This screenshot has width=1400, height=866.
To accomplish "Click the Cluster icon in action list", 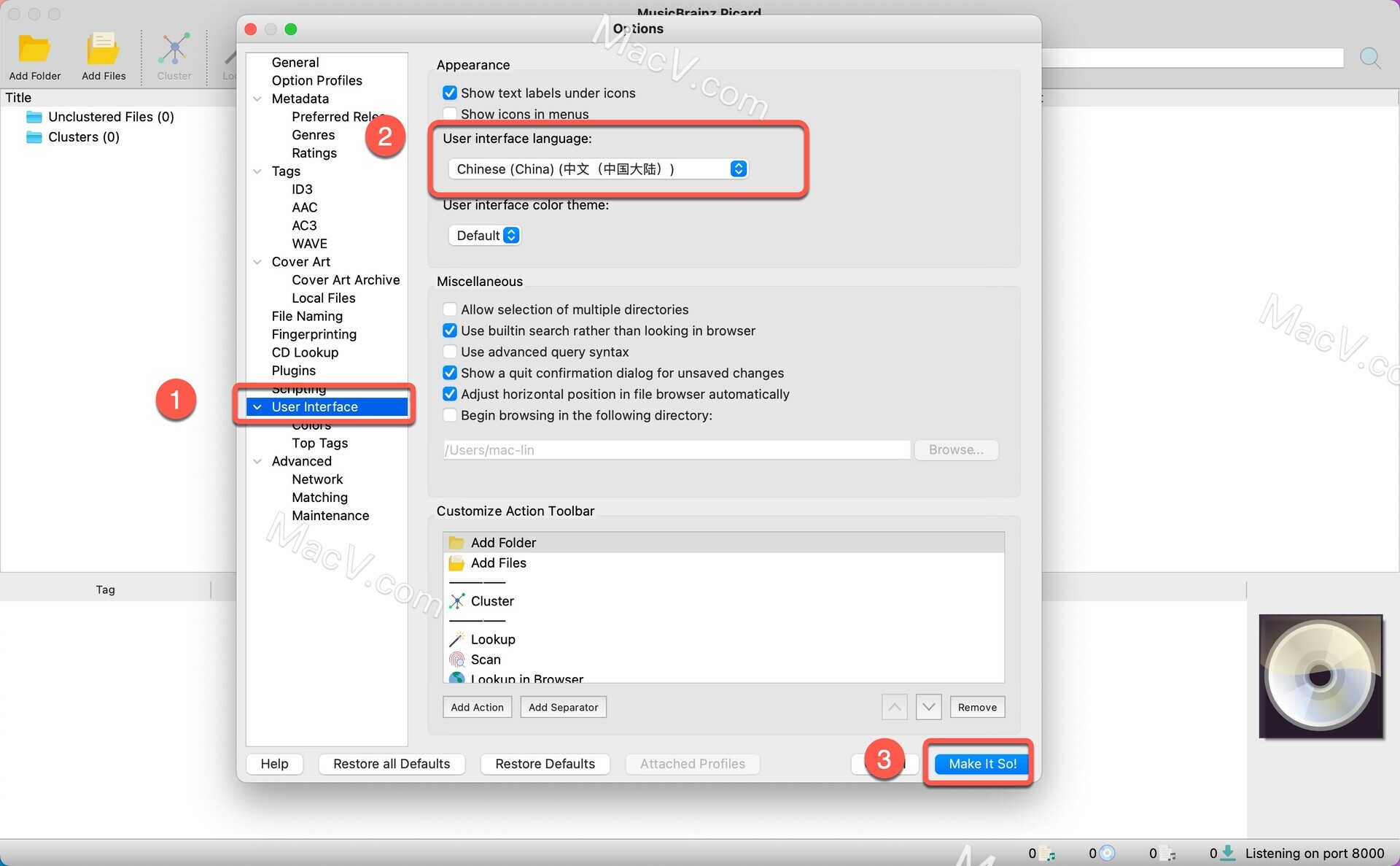I will [456, 601].
